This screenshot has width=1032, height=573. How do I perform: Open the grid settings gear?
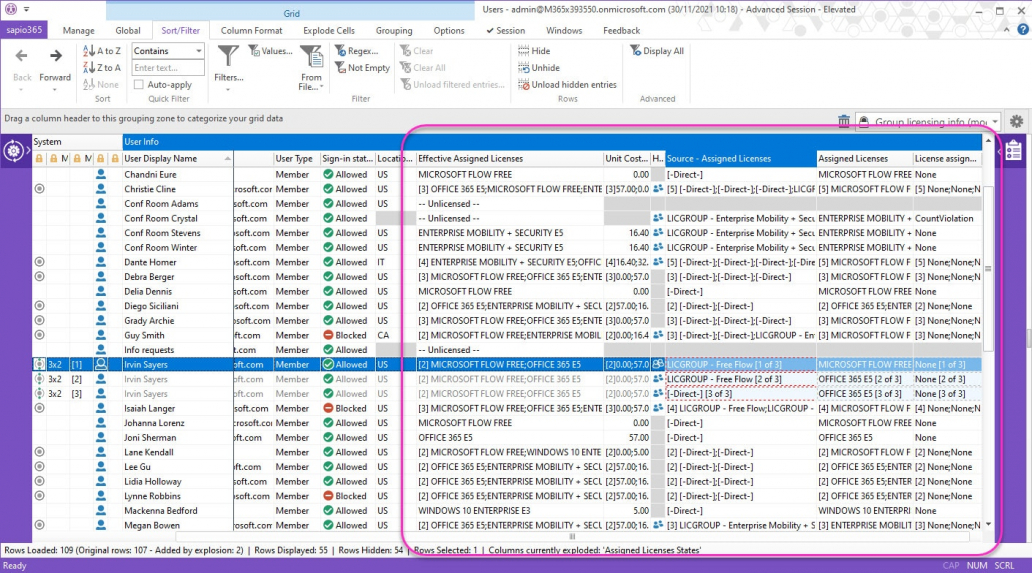point(1016,121)
